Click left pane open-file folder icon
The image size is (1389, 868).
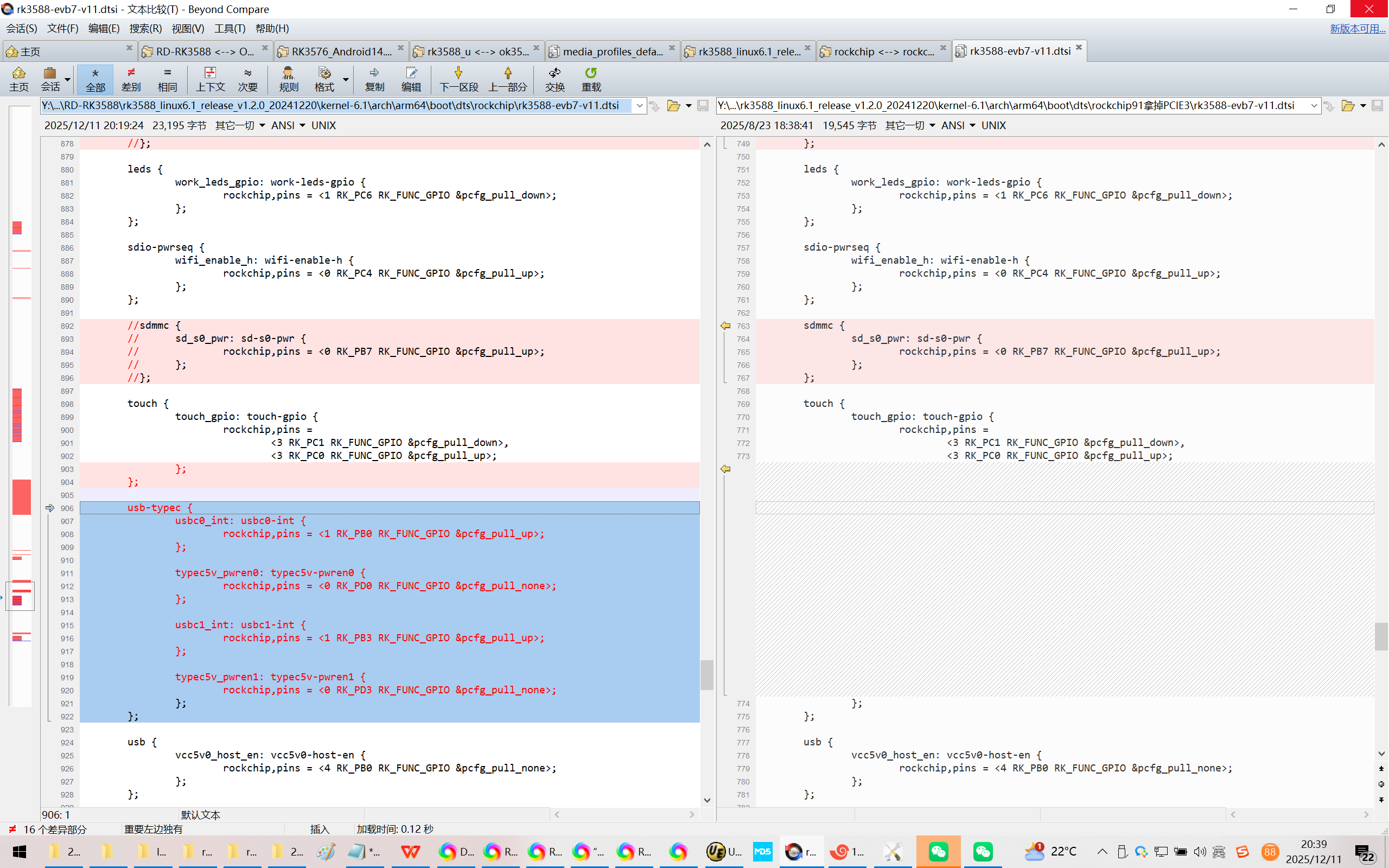coord(673,106)
